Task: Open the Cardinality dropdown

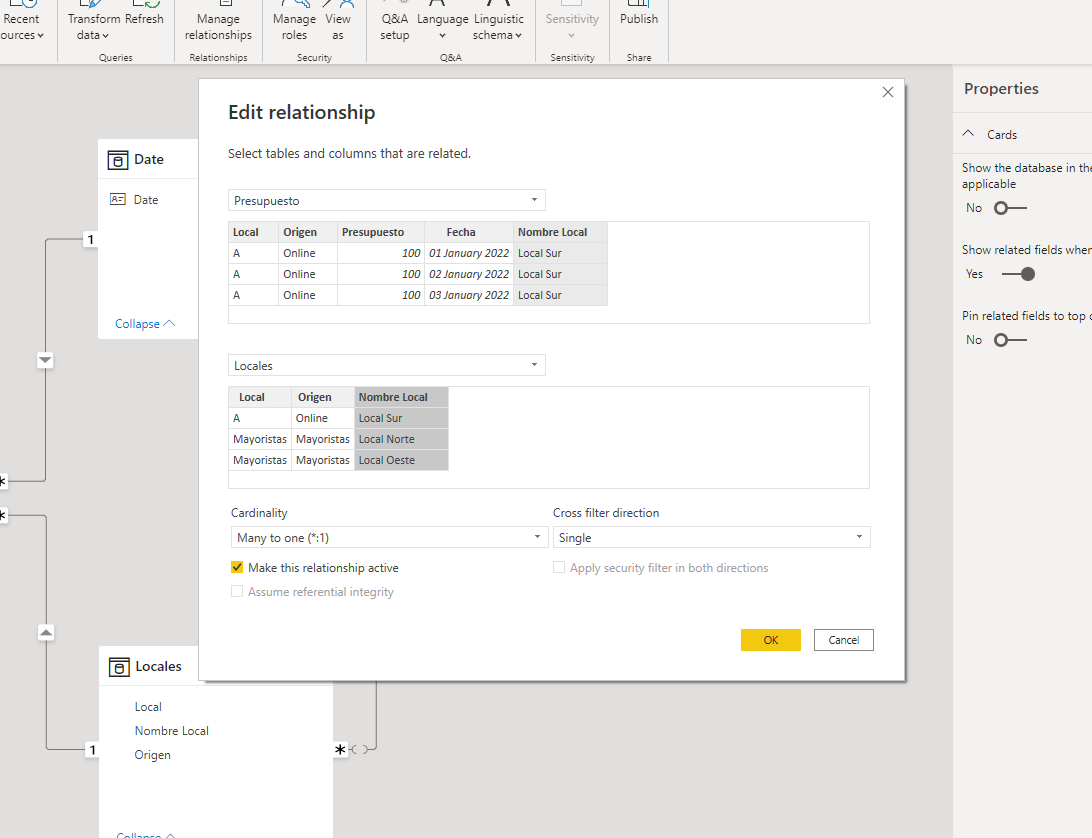Action: [389, 537]
